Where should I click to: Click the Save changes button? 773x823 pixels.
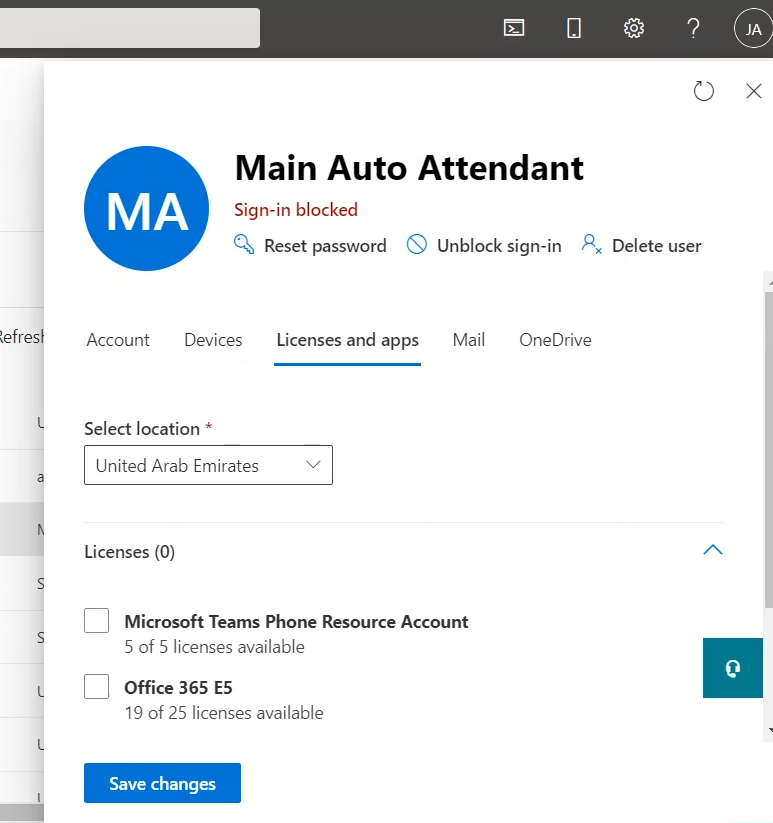[162, 784]
